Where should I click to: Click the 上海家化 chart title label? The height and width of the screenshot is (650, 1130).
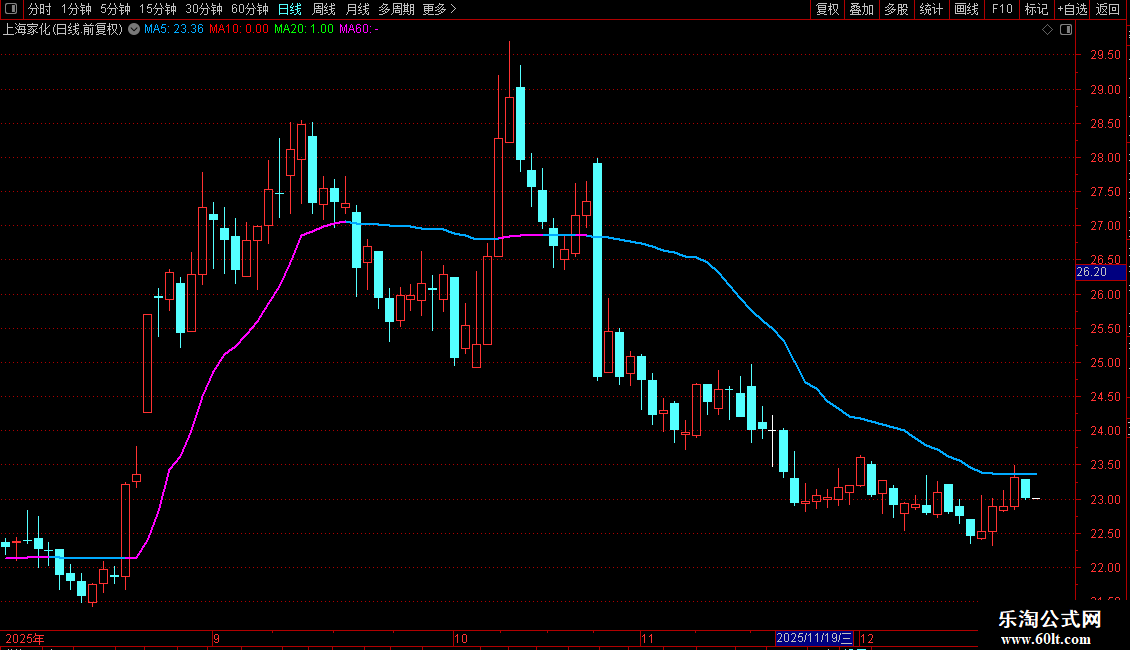[63, 29]
